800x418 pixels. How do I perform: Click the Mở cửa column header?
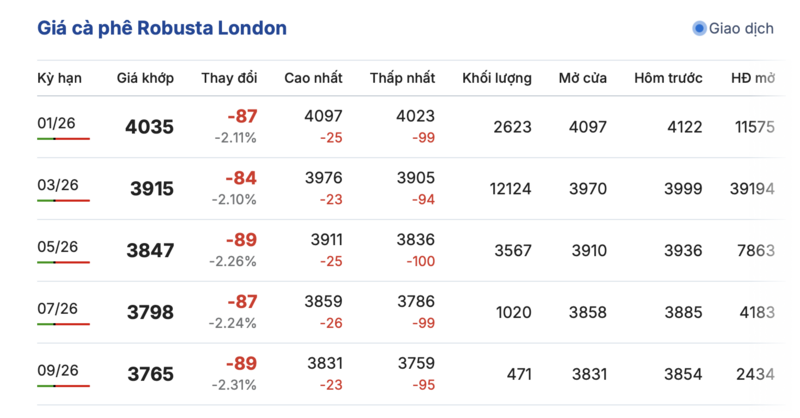click(582, 78)
